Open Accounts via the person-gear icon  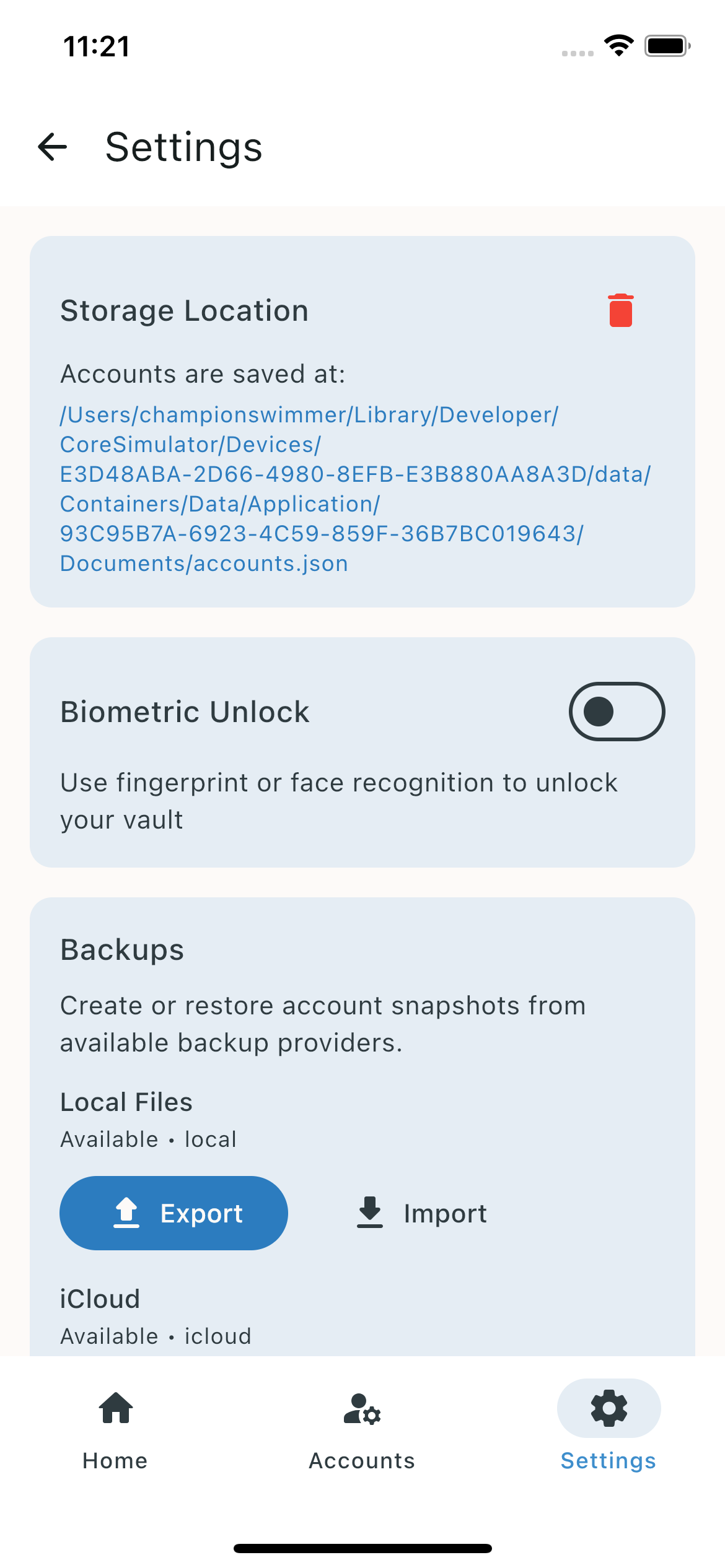coord(362,1408)
